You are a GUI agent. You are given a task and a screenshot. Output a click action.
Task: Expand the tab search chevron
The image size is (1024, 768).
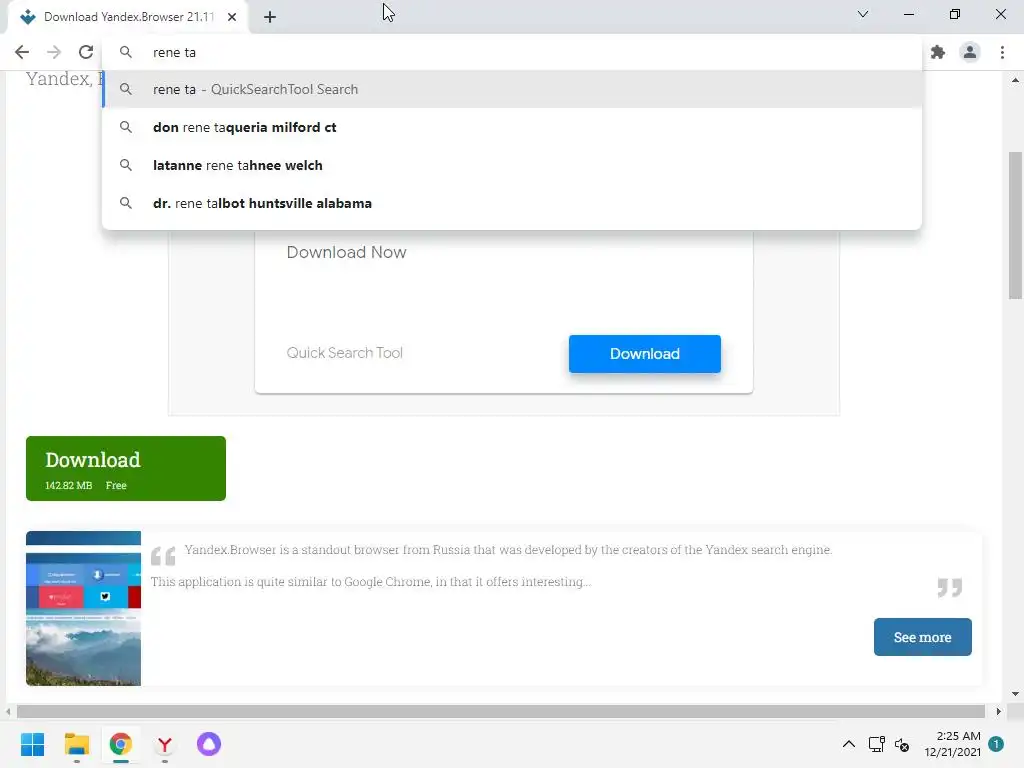pyautogui.click(x=863, y=14)
